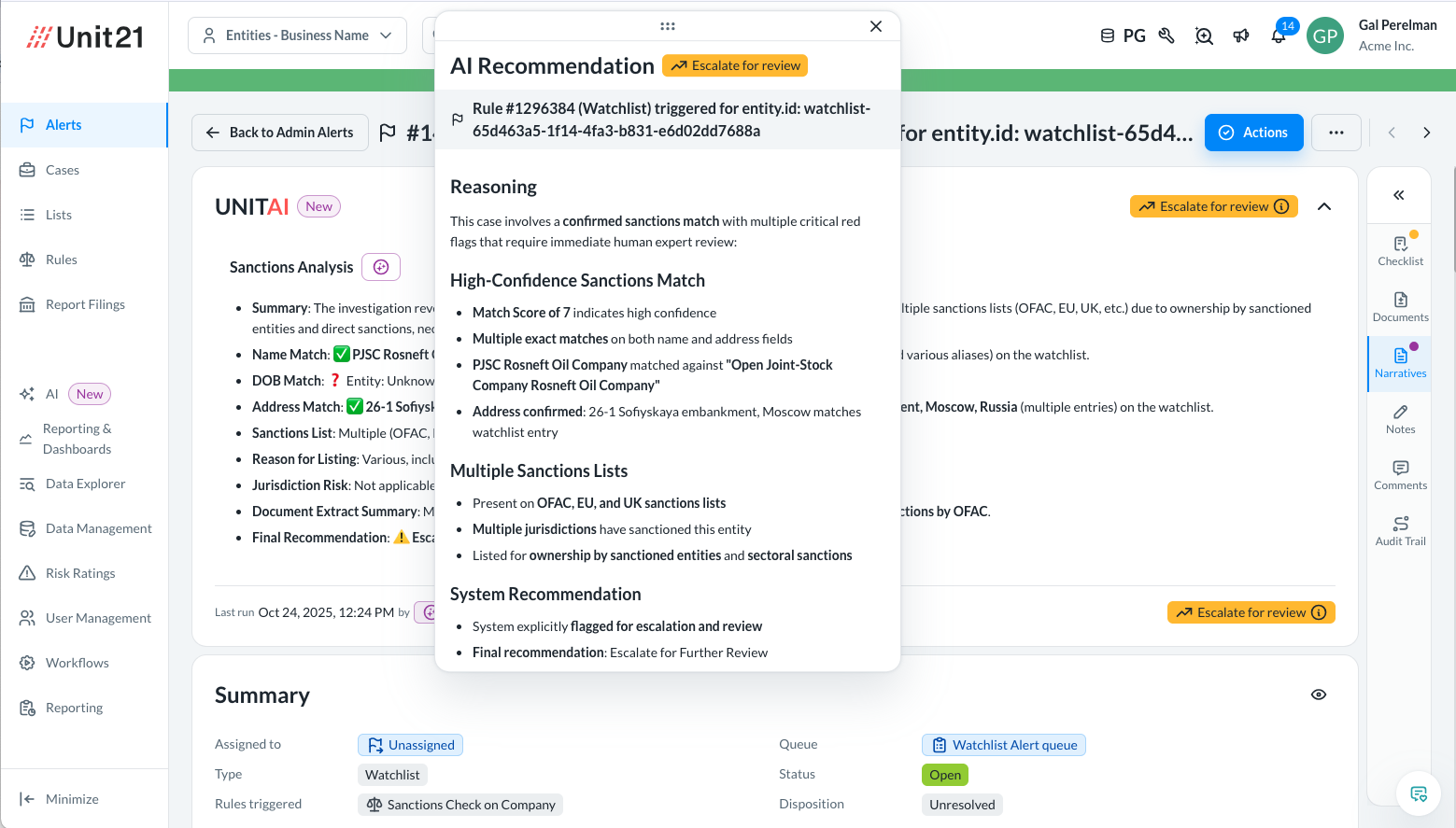Click the Risk Ratings warning icon
Image resolution: width=1456 pixels, height=828 pixels.
point(27,573)
